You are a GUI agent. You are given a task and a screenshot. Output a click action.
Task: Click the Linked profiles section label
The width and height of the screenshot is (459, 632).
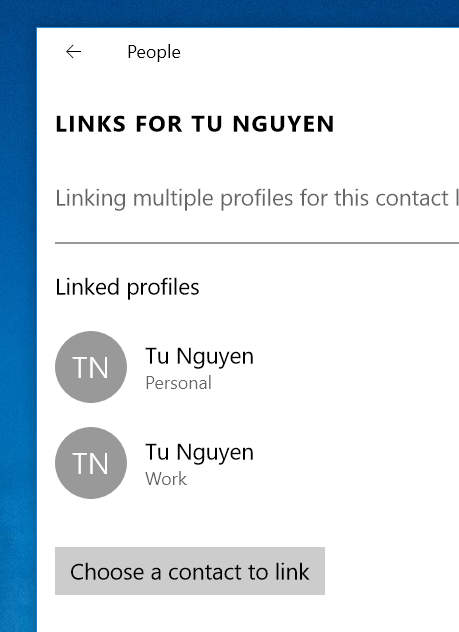tap(127, 287)
